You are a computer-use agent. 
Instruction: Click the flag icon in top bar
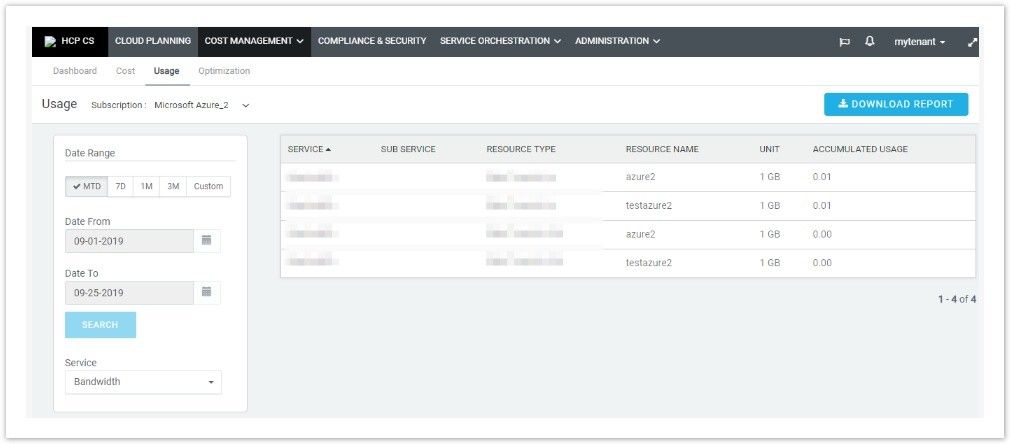(844, 42)
